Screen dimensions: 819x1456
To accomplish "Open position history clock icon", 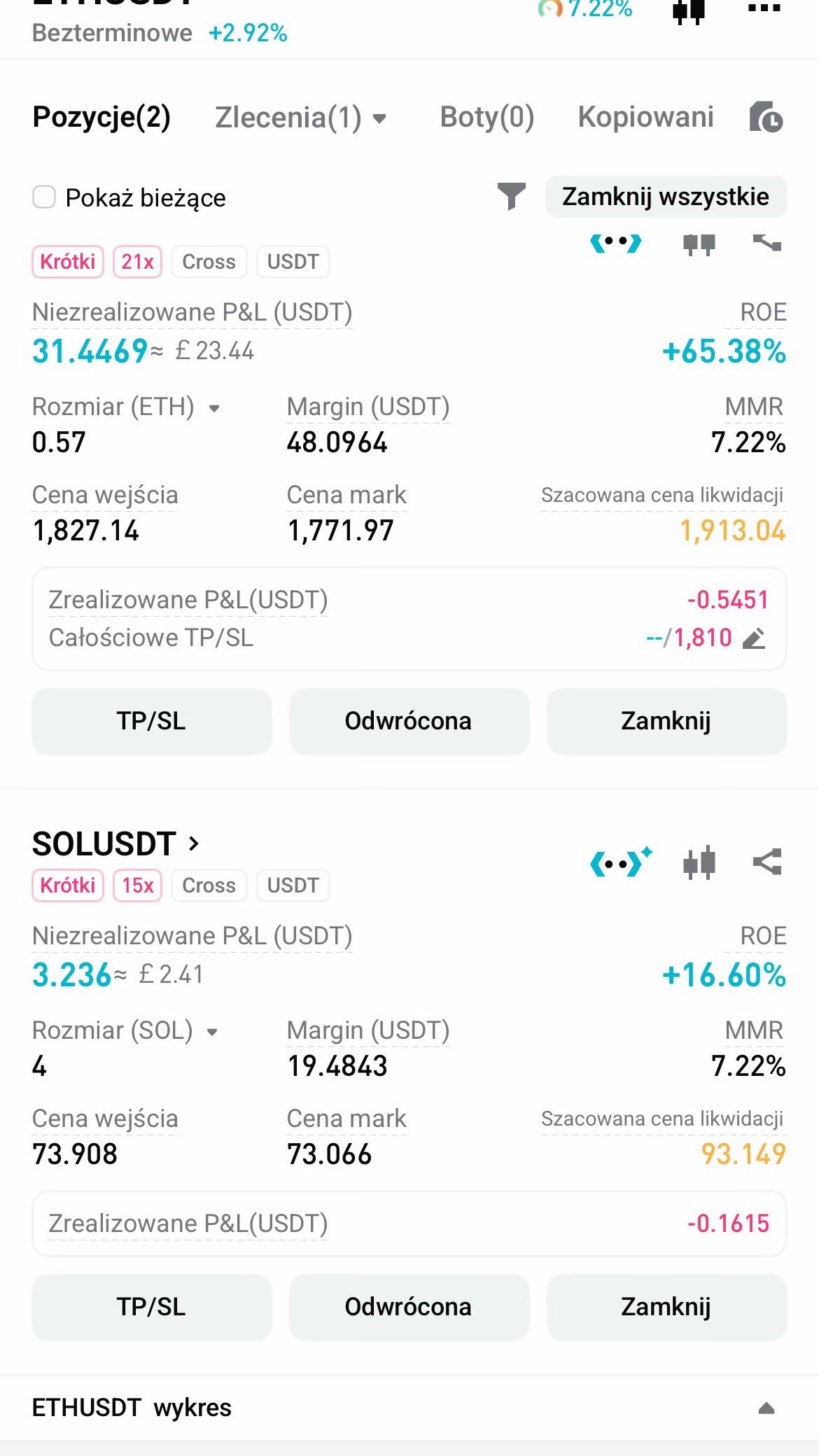I will tap(766, 117).
